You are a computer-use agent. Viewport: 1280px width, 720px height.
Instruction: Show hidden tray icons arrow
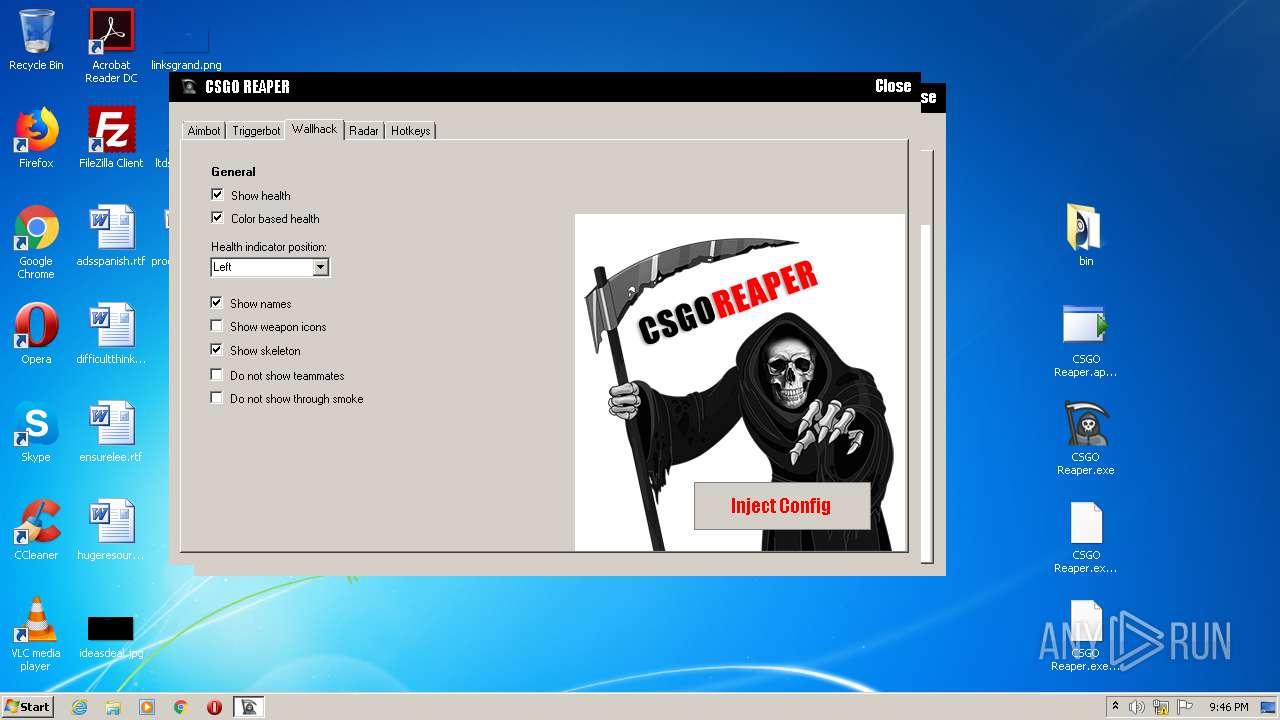[1116, 707]
